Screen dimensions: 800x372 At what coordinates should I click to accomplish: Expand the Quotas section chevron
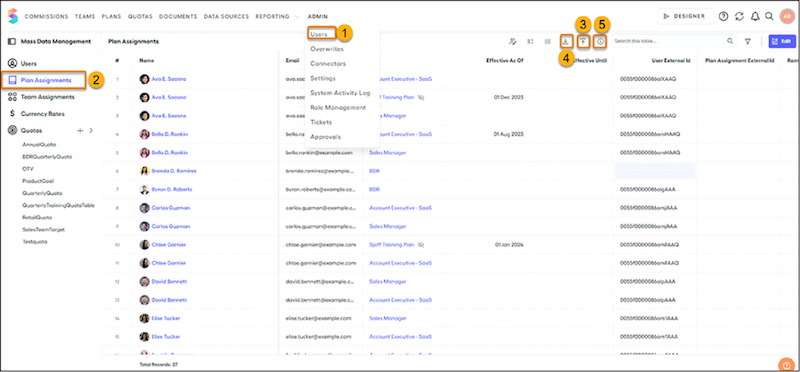tap(91, 131)
